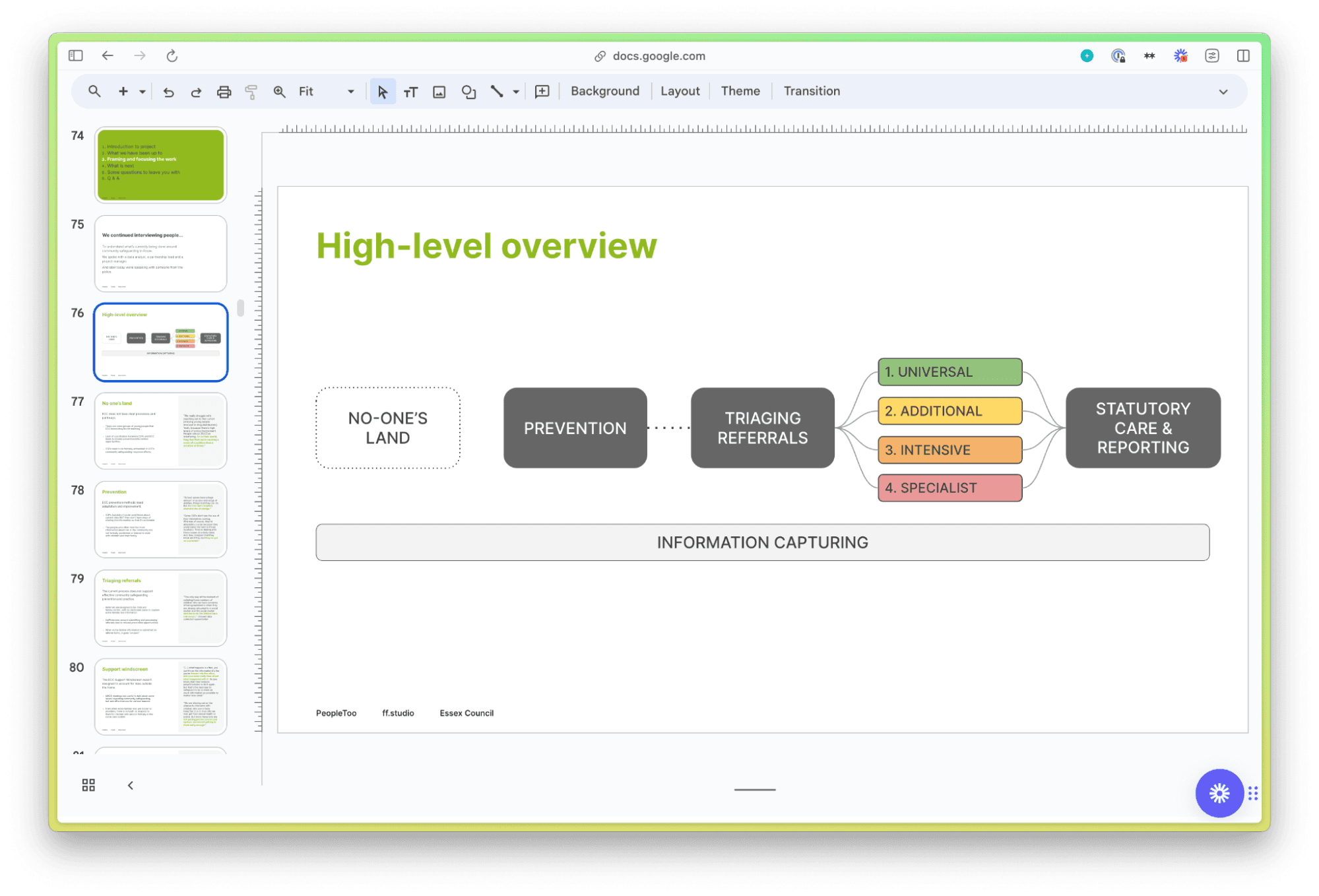
Task: Select the yellow 2. ADDITIONAL box
Action: click(950, 411)
